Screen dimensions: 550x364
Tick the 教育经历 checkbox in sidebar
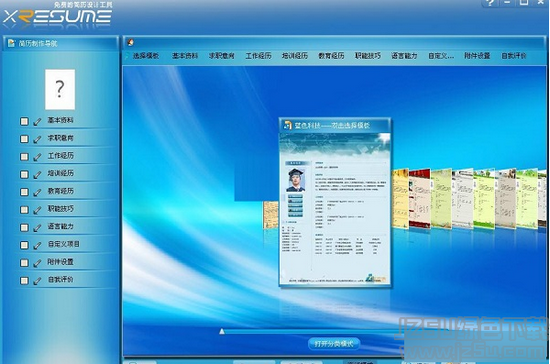point(24,192)
